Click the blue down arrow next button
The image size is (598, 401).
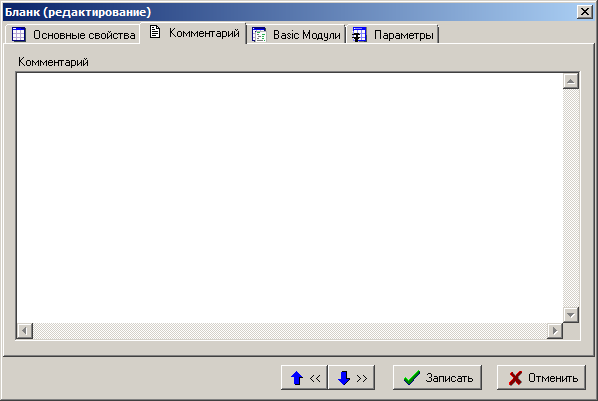351,378
